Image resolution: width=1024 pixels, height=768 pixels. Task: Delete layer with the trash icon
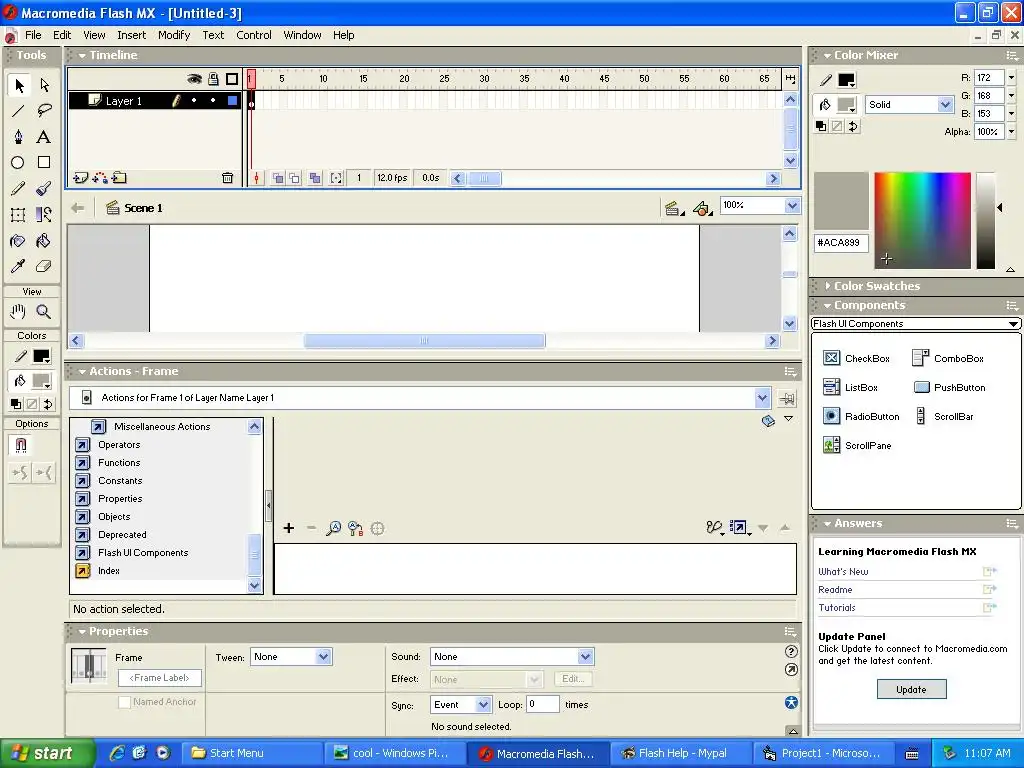[227, 178]
